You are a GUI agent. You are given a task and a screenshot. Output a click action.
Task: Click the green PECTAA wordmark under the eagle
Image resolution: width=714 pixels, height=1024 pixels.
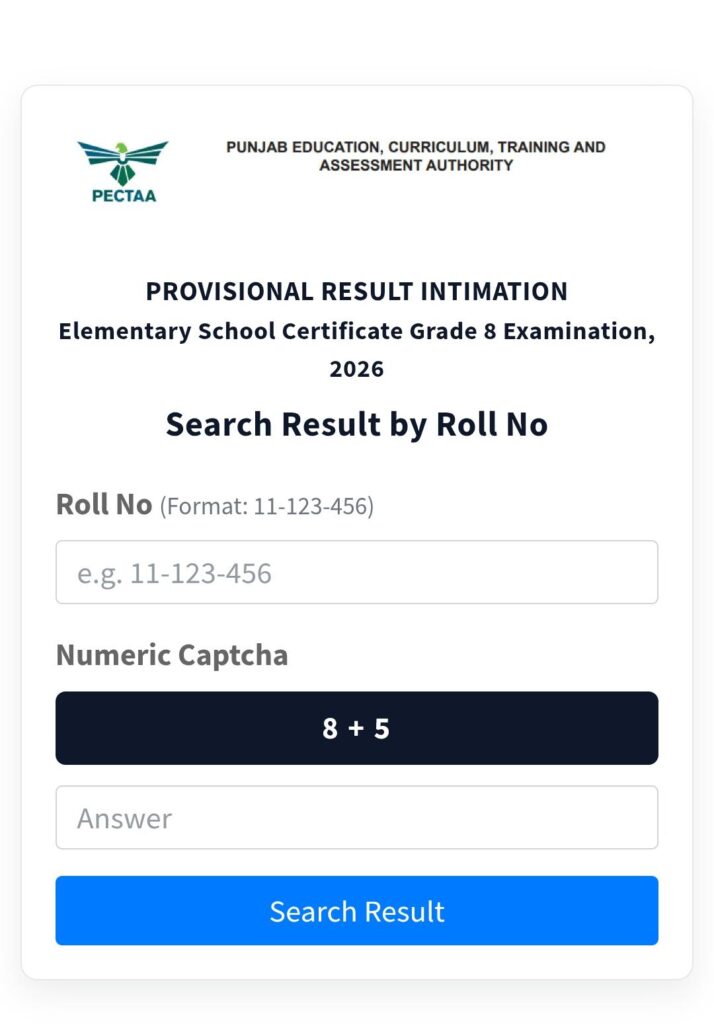[124, 196]
